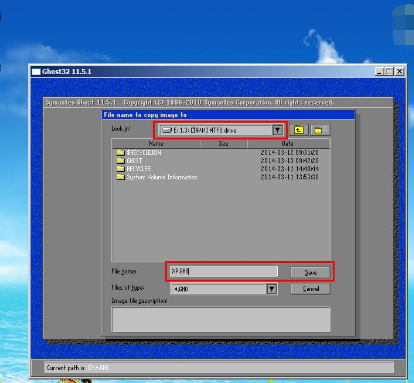Open the Files of type *.GHO box
The width and height of the screenshot is (414, 383).
click(x=224, y=289)
